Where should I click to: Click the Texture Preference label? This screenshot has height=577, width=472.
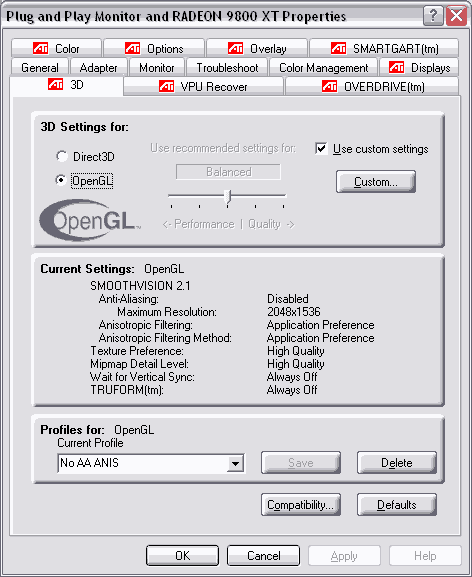[137, 351]
